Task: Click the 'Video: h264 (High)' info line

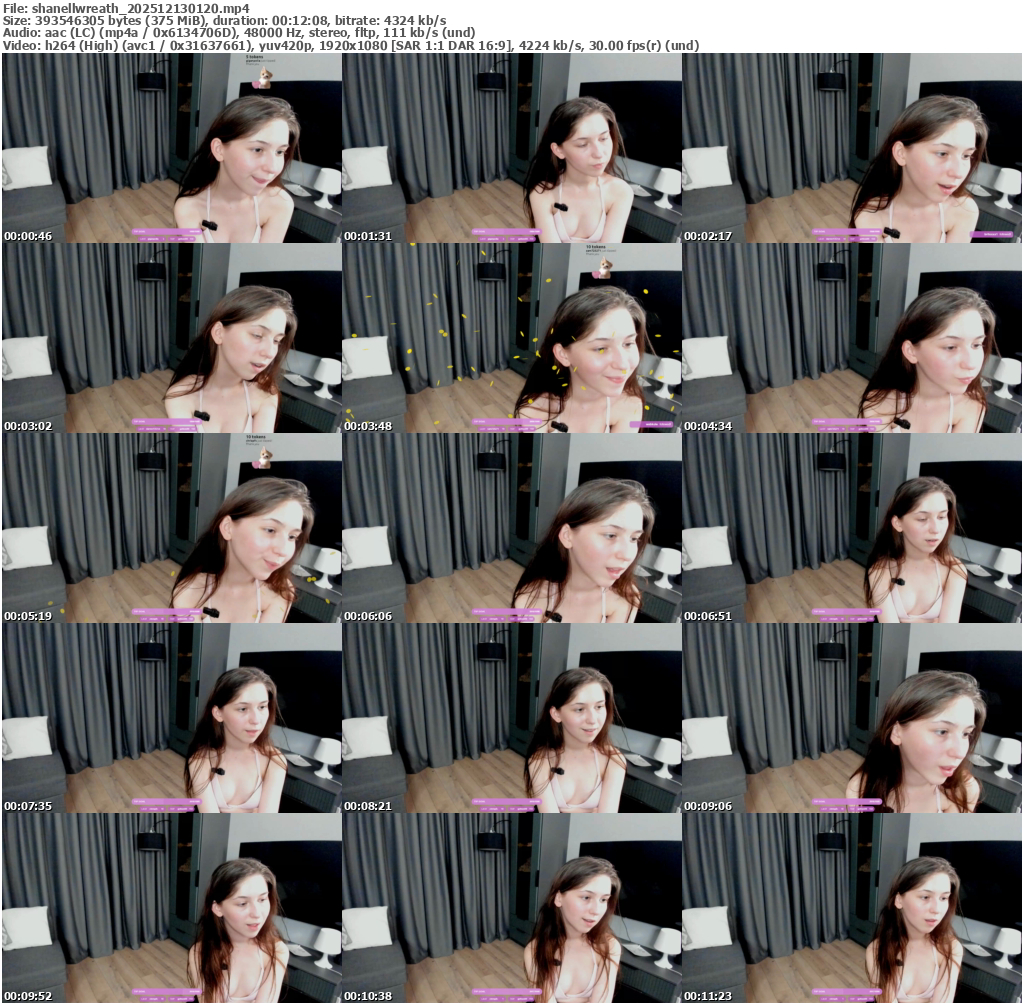Action: tap(351, 45)
